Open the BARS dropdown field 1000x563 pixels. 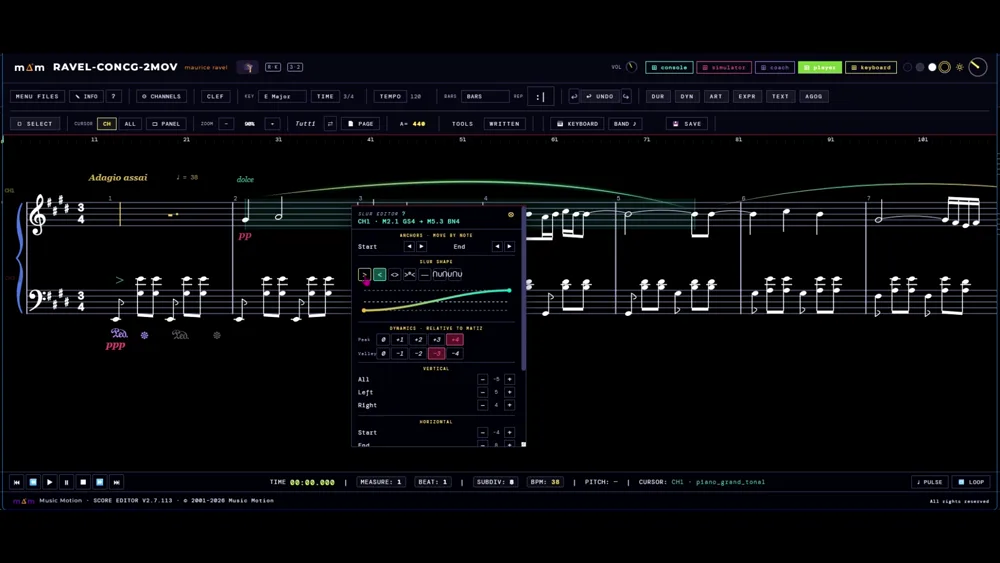485,96
